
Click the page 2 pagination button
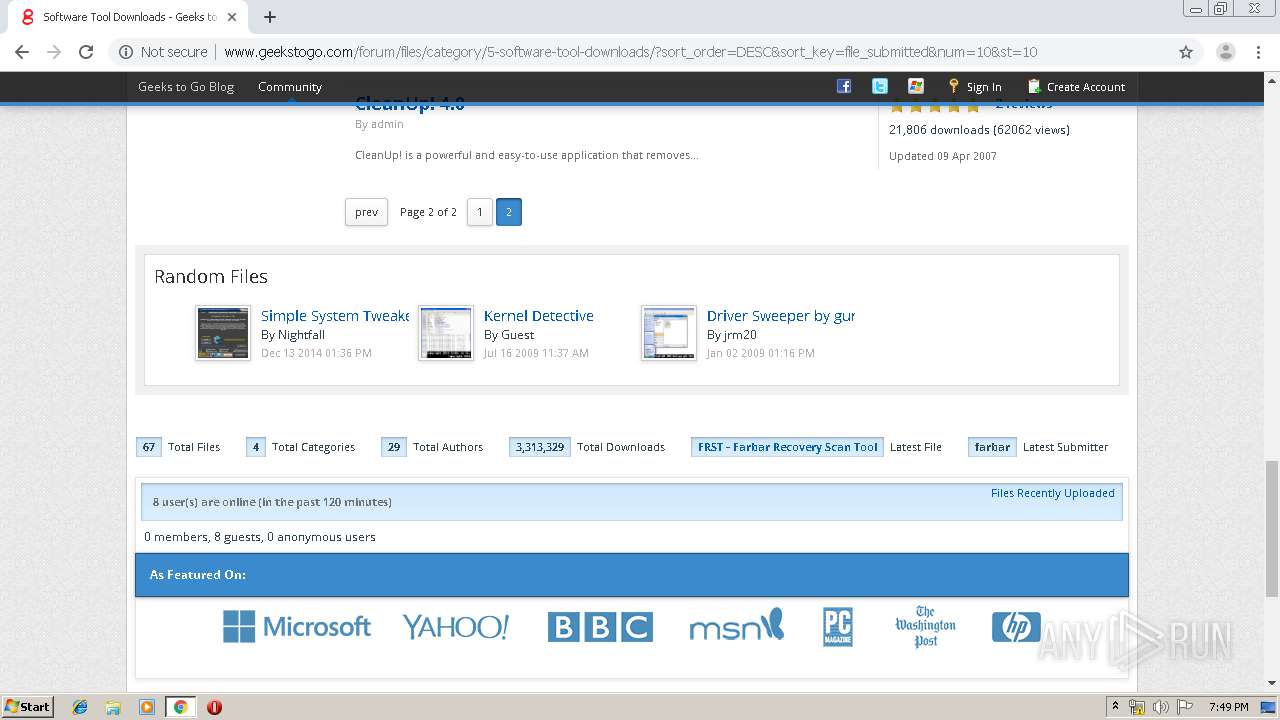[x=509, y=212]
